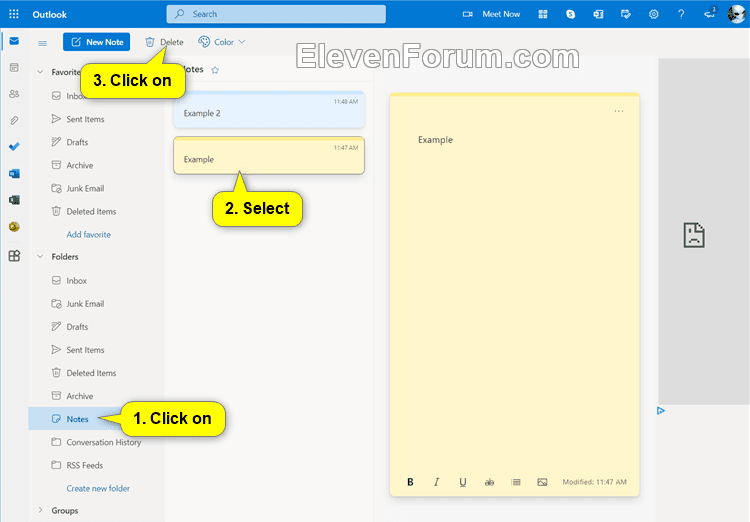Launch Excel from the left rail
This screenshot has height=522, width=750.
(x=14, y=200)
